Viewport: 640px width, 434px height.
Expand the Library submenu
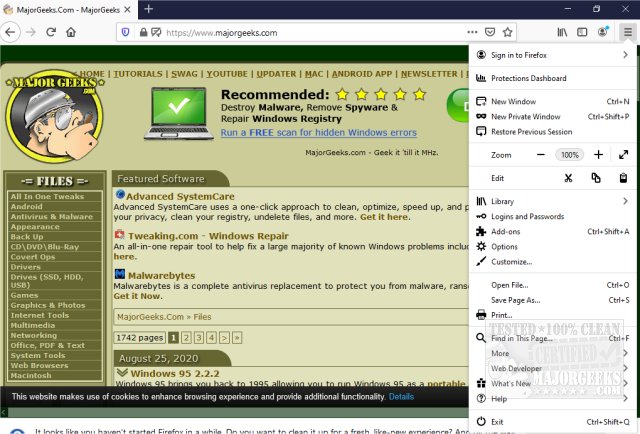click(552, 201)
